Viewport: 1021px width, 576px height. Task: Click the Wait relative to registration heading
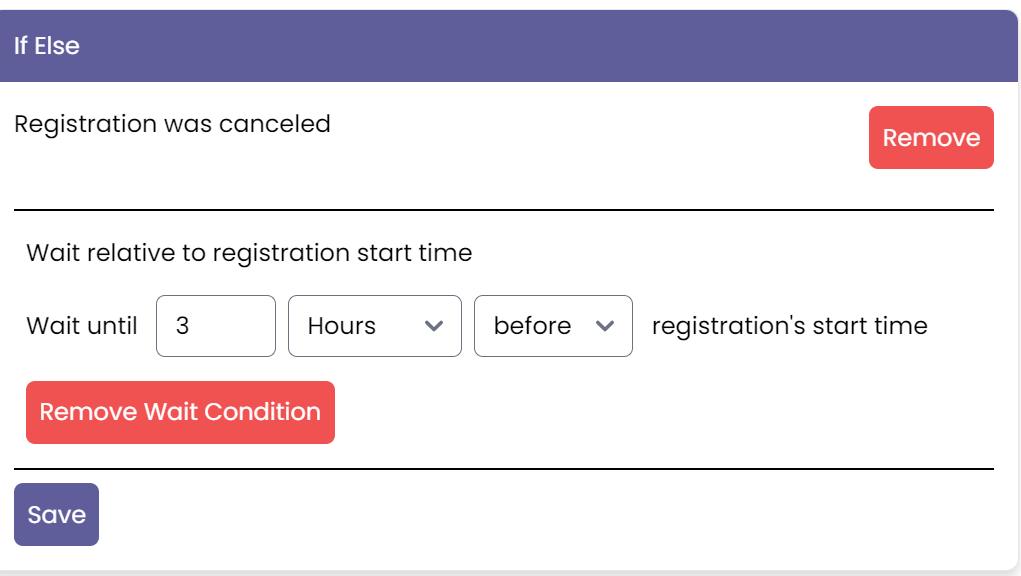coord(249,253)
